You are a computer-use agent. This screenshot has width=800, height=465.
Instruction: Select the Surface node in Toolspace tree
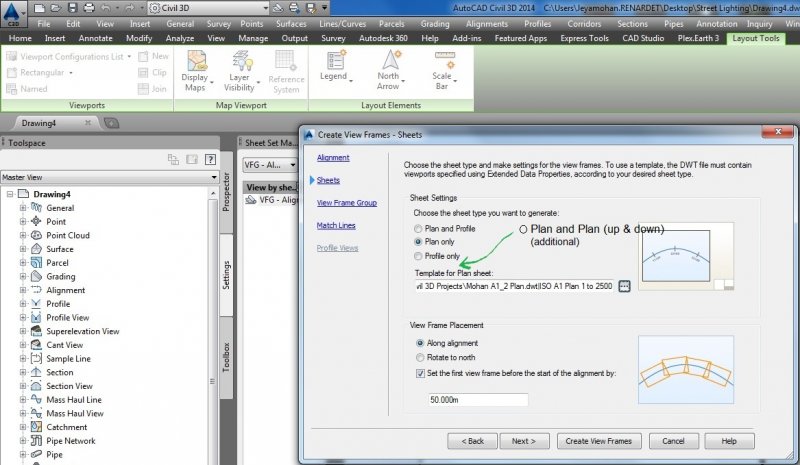60,249
